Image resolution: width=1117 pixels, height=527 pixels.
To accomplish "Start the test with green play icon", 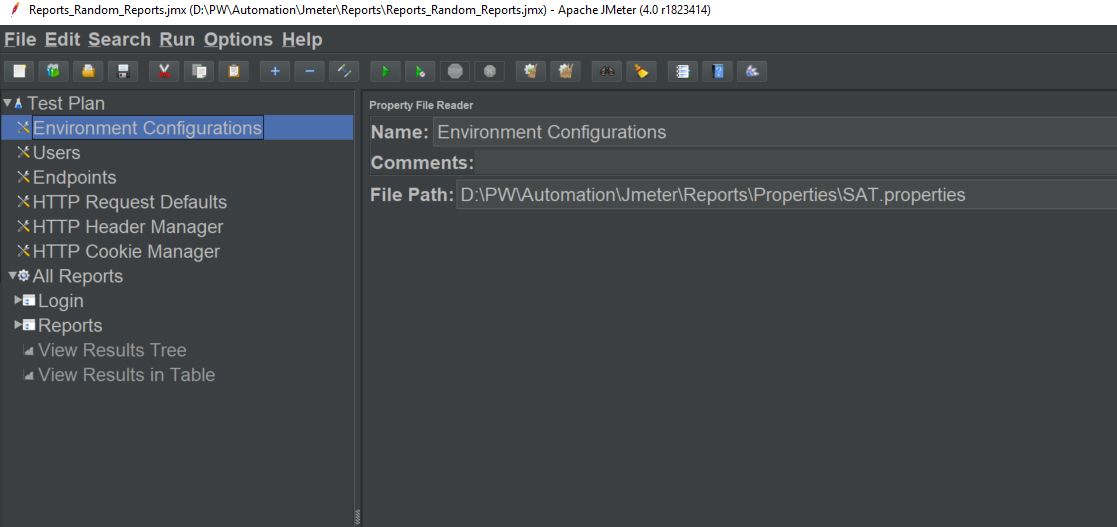I will click(385, 71).
